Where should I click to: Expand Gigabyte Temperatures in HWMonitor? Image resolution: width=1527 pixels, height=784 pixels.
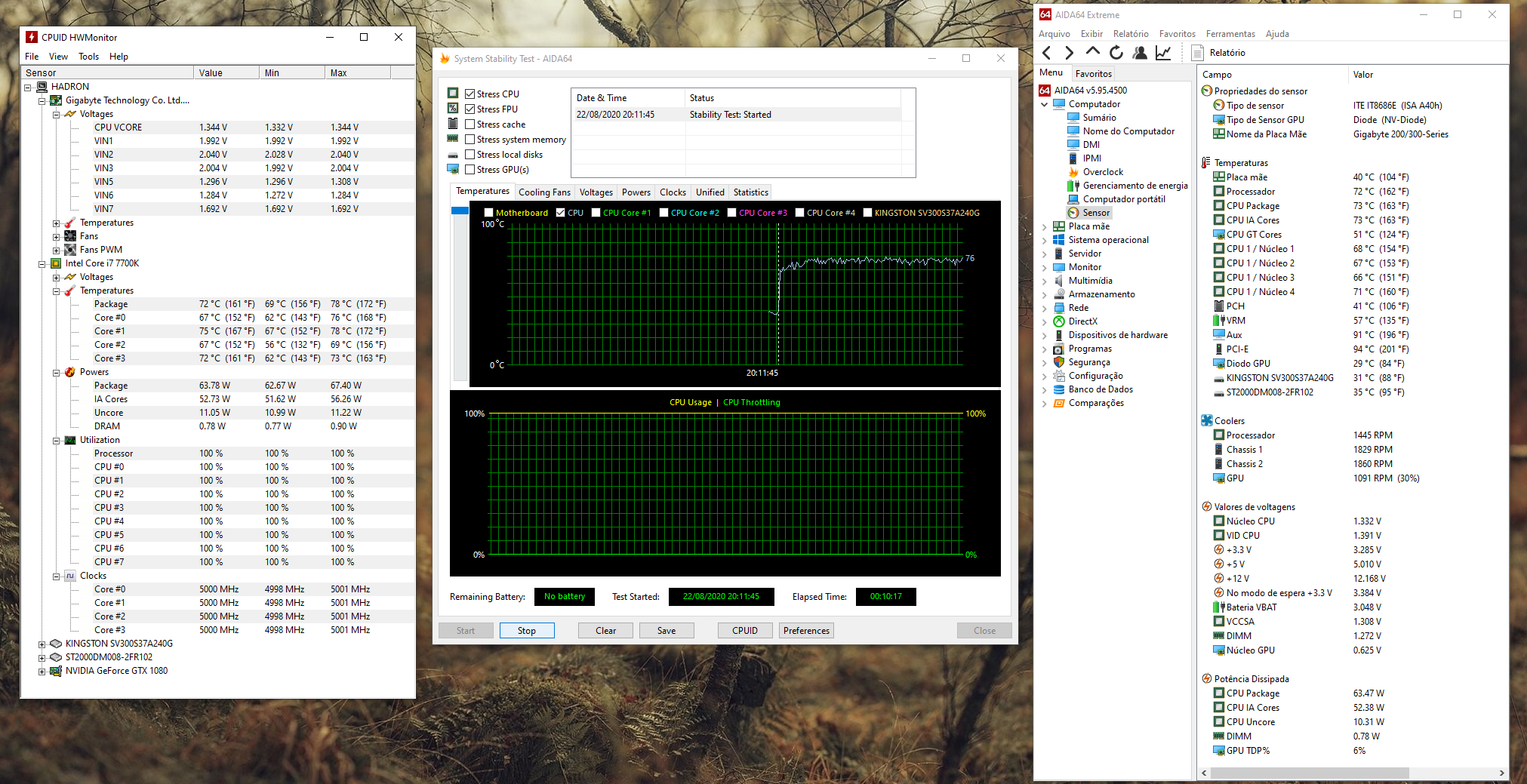coord(56,223)
